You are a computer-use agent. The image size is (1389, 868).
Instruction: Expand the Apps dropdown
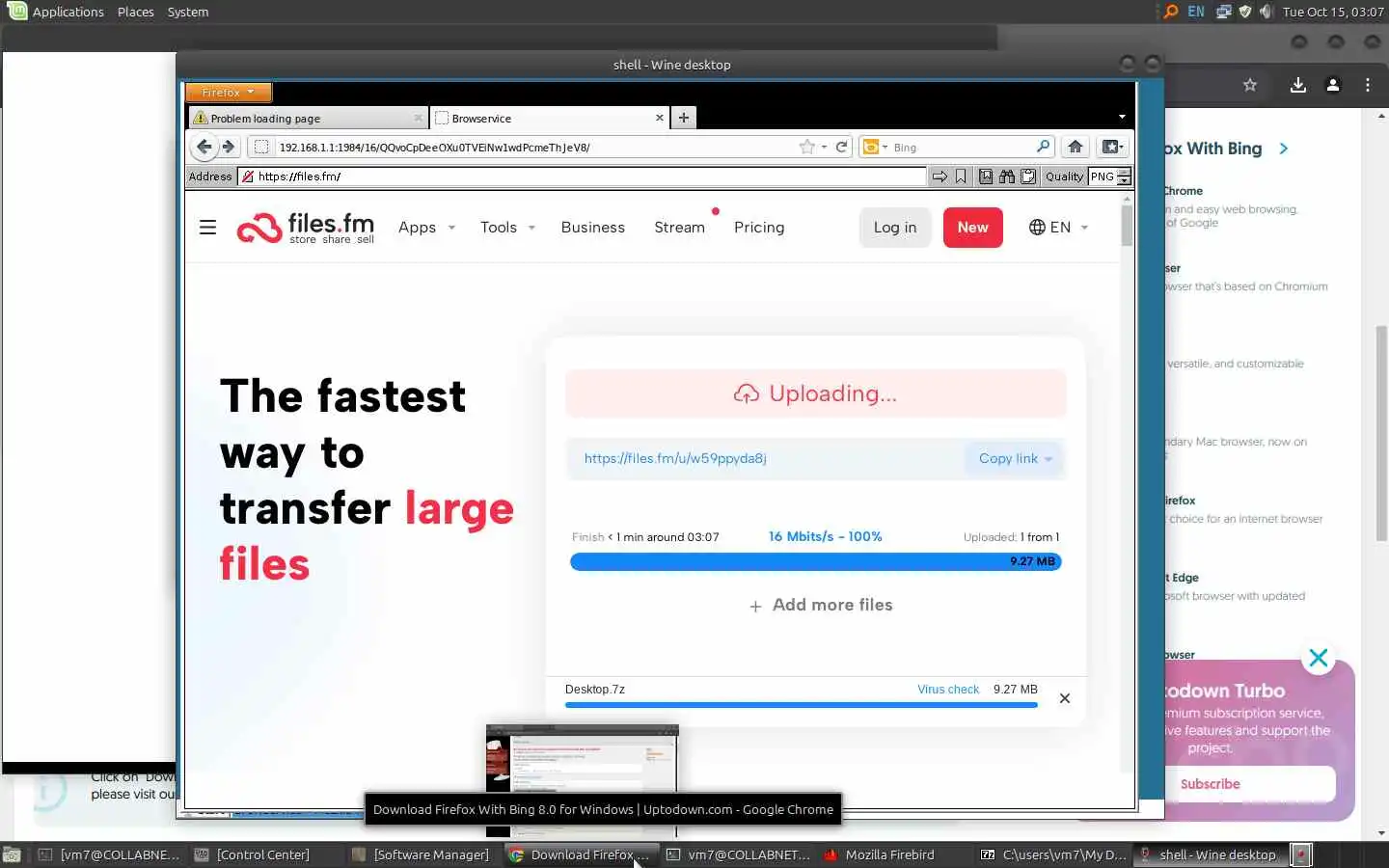click(x=426, y=228)
